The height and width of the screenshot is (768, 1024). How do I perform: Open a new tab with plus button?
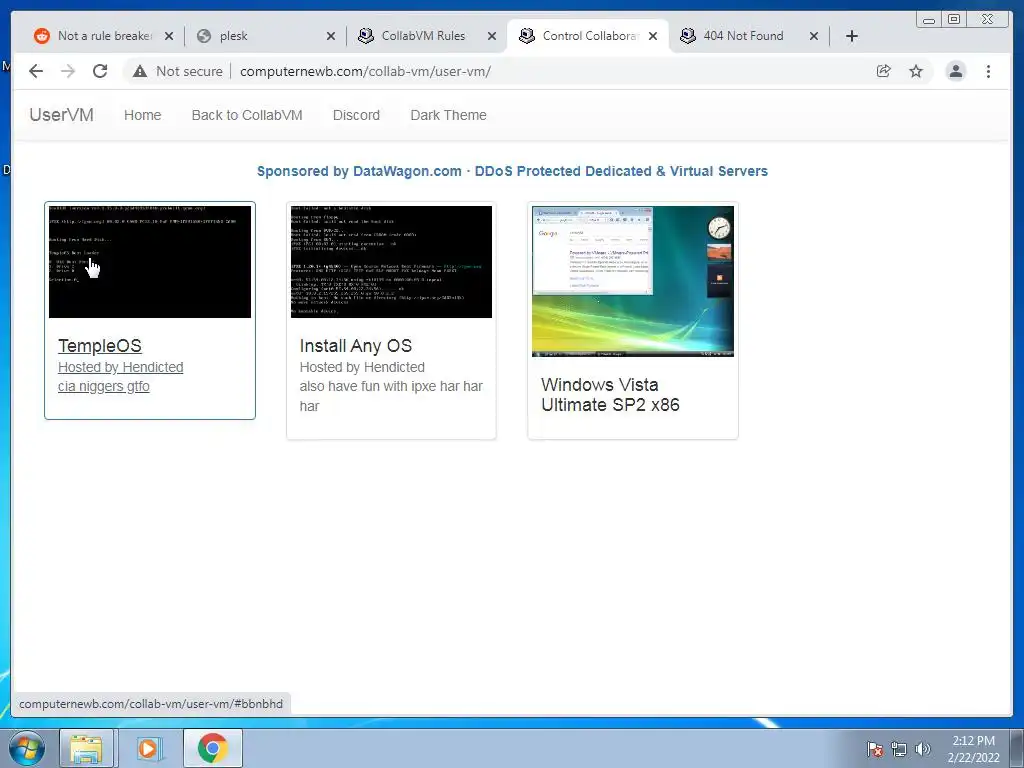(x=852, y=36)
